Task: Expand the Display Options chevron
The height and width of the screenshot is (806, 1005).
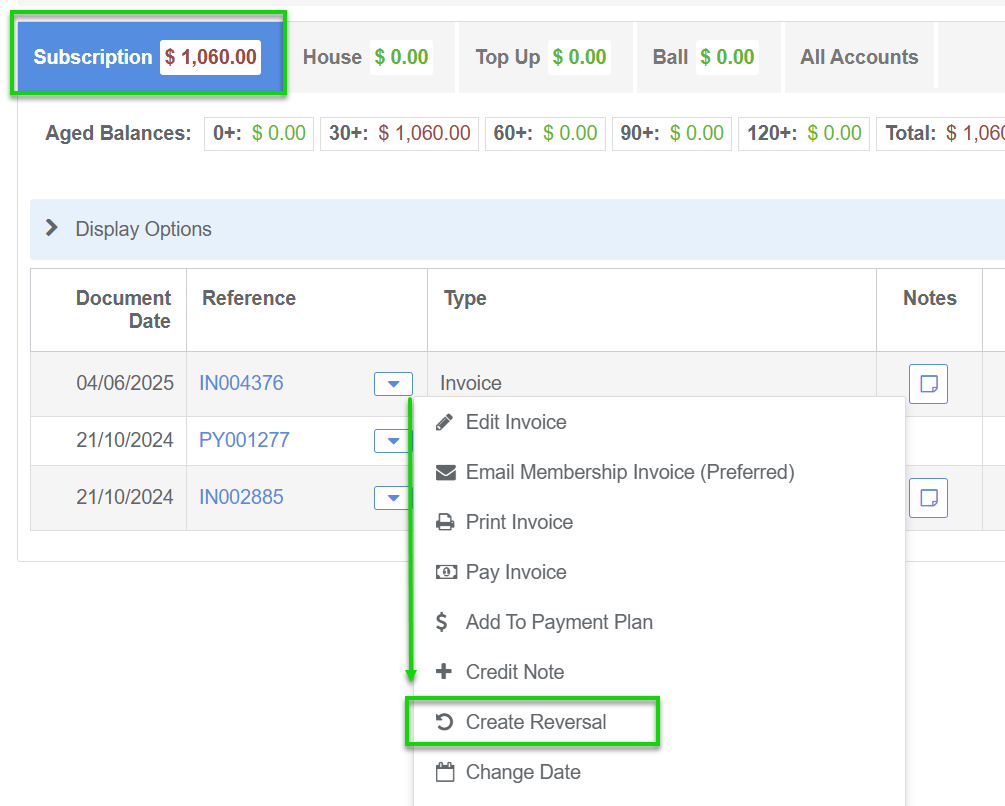Action: [x=52, y=228]
